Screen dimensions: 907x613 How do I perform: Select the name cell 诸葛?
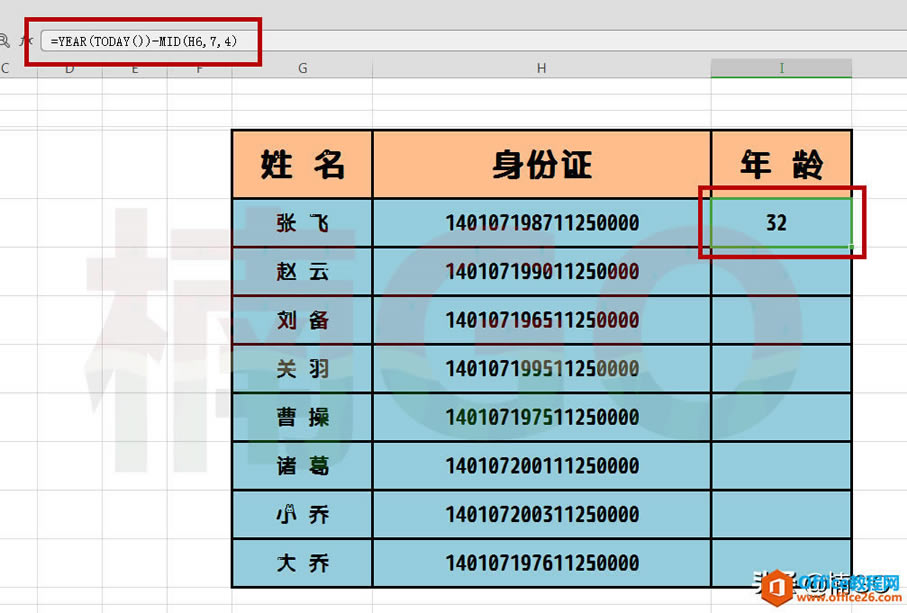(302, 466)
